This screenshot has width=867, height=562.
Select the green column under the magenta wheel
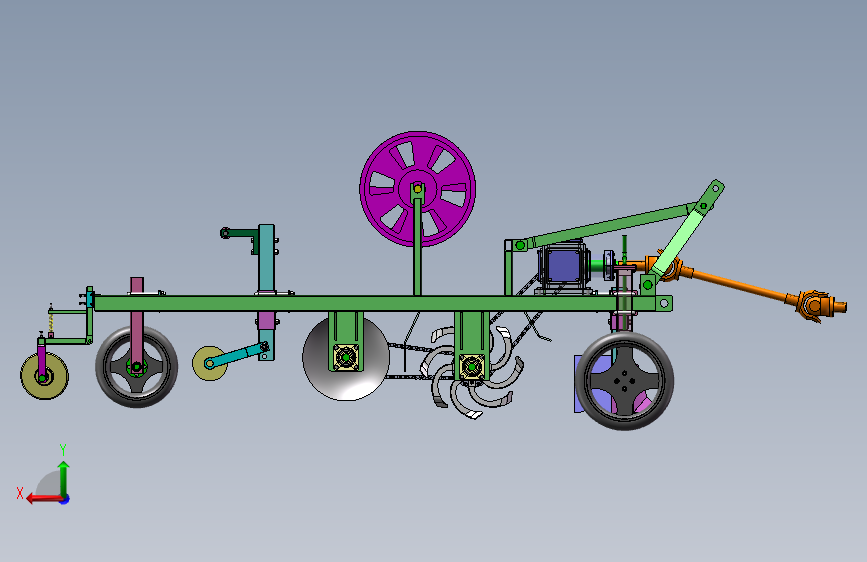pyautogui.click(x=417, y=246)
